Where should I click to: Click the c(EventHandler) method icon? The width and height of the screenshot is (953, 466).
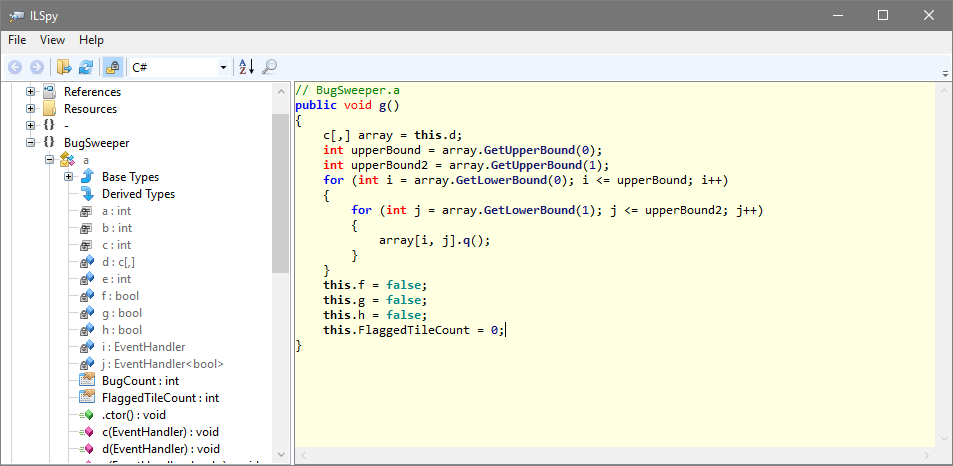pos(87,432)
